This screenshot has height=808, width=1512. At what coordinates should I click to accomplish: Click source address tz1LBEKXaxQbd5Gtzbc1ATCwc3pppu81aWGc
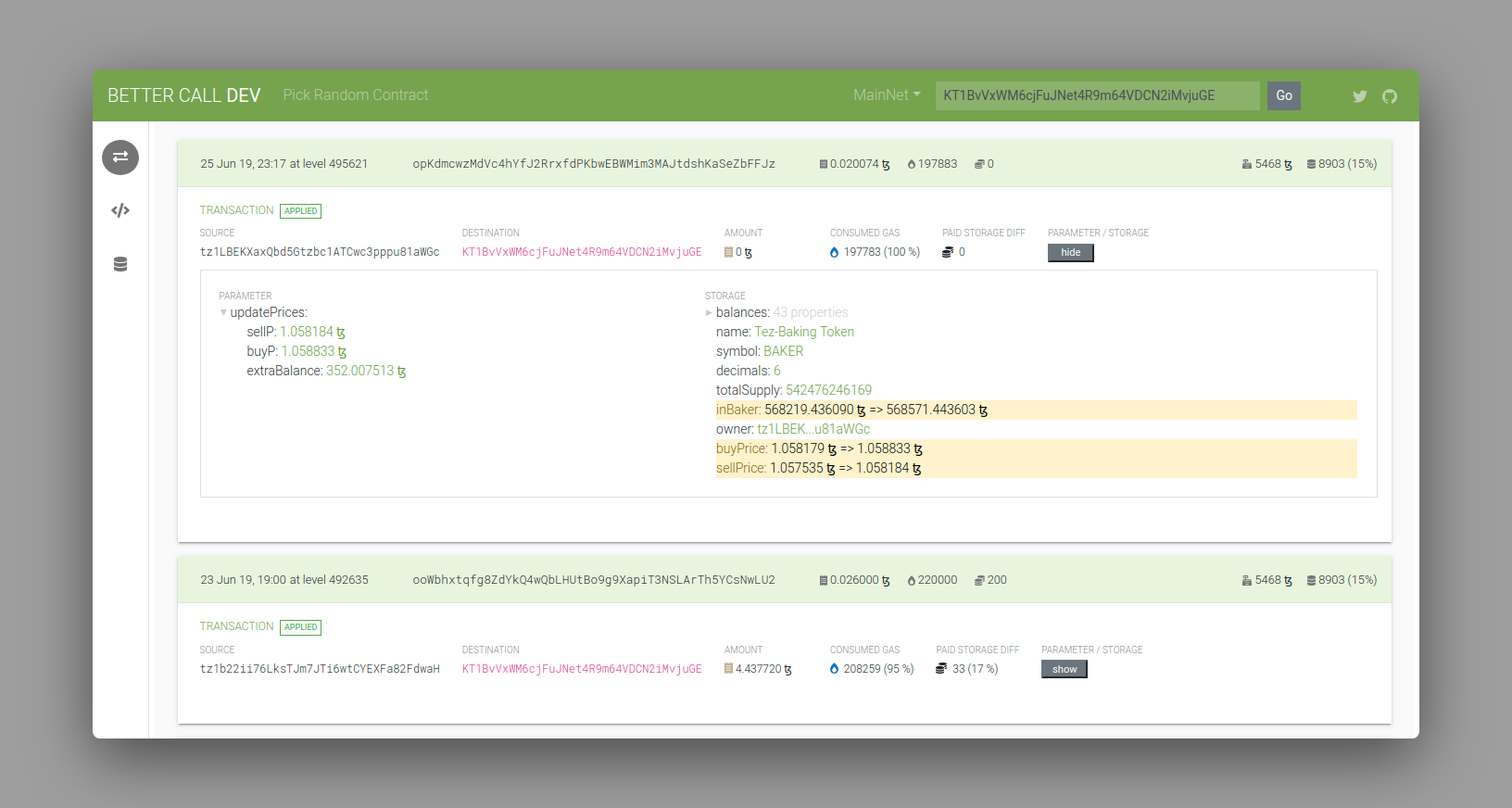pos(320,252)
